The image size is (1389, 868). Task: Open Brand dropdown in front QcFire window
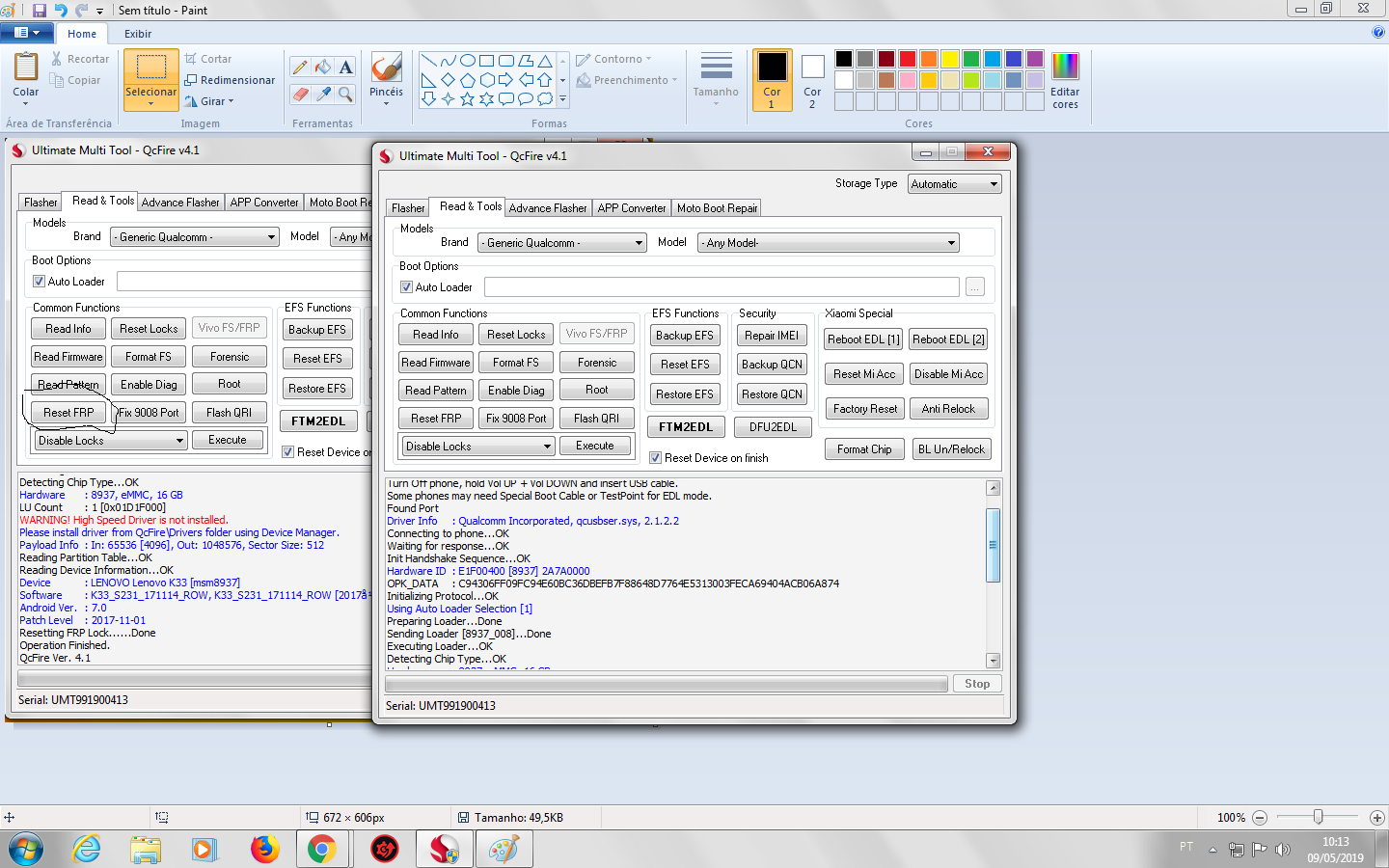(564, 243)
